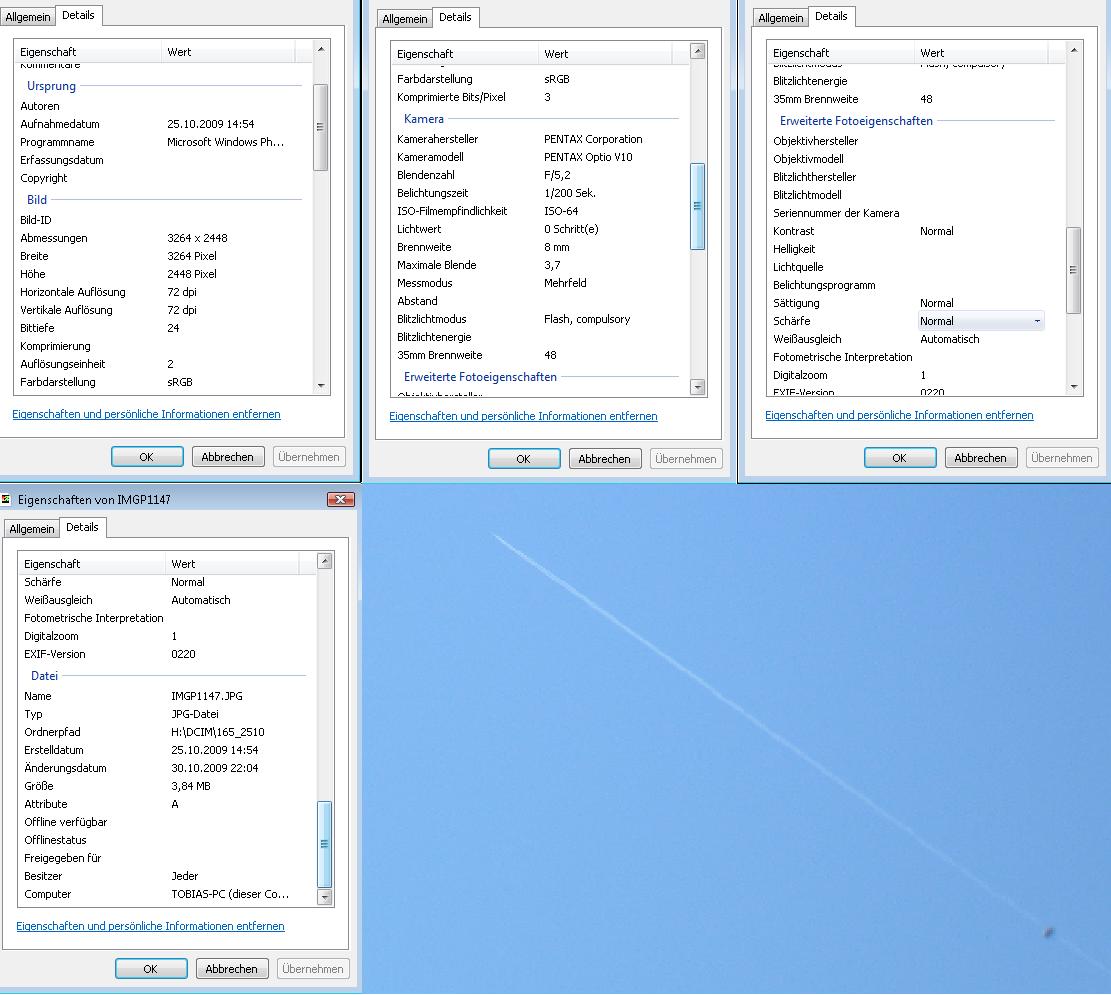Image resolution: width=1111 pixels, height=995 pixels.
Task: Click the IMGP1147 window title icon
Action: (6, 500)
